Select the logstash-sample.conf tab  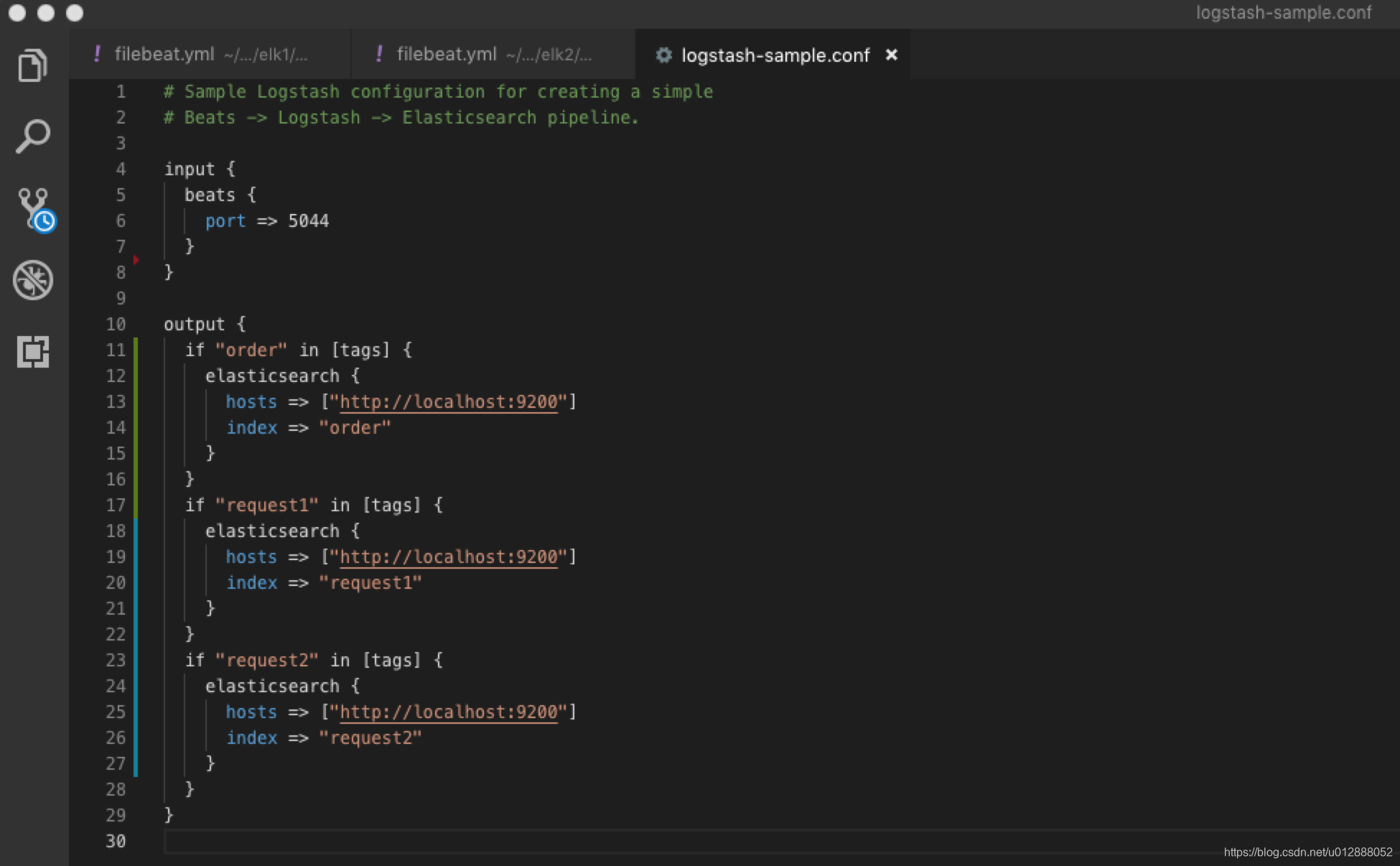tap(772, 54)
